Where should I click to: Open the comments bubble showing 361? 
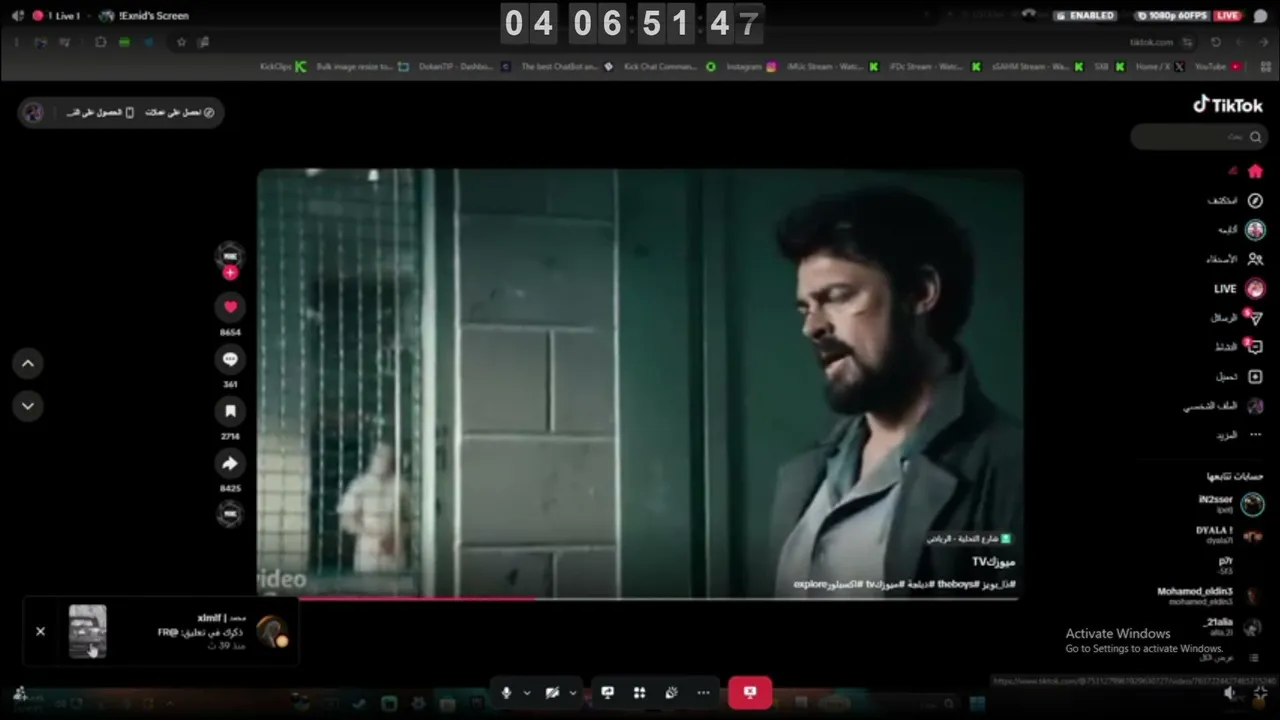pos(230,359)
